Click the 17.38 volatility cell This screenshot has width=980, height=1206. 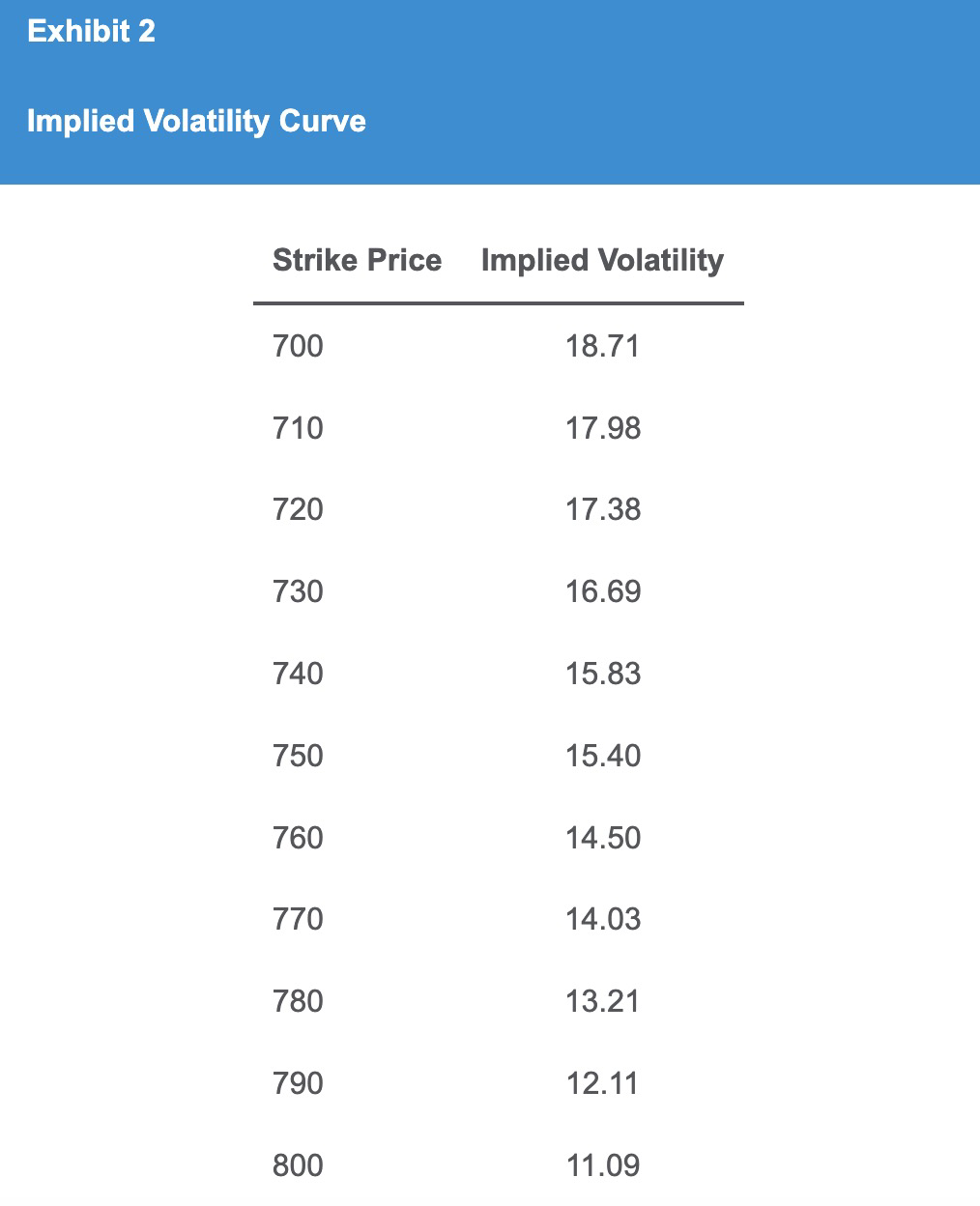pyautogui.click(x=602, y=509)
